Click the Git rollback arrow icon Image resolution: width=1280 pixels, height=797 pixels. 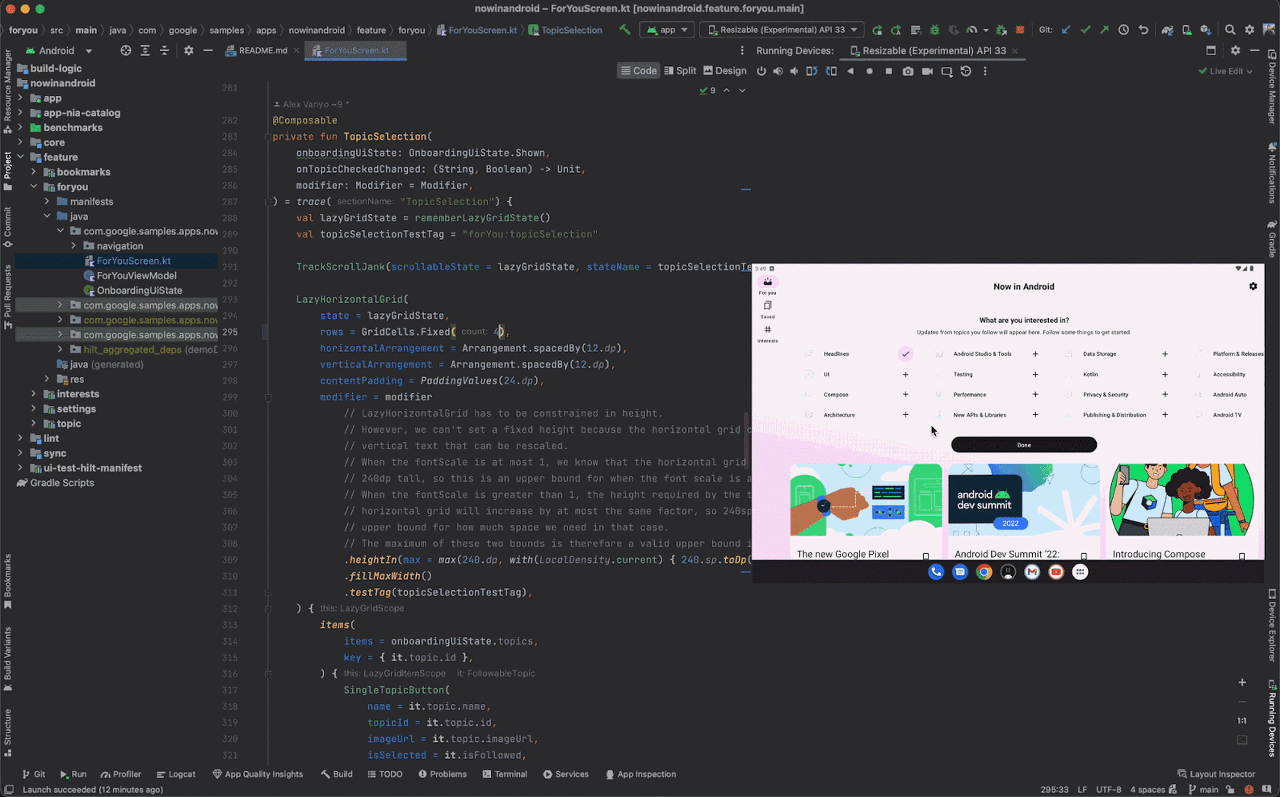tap(1143, 30)
